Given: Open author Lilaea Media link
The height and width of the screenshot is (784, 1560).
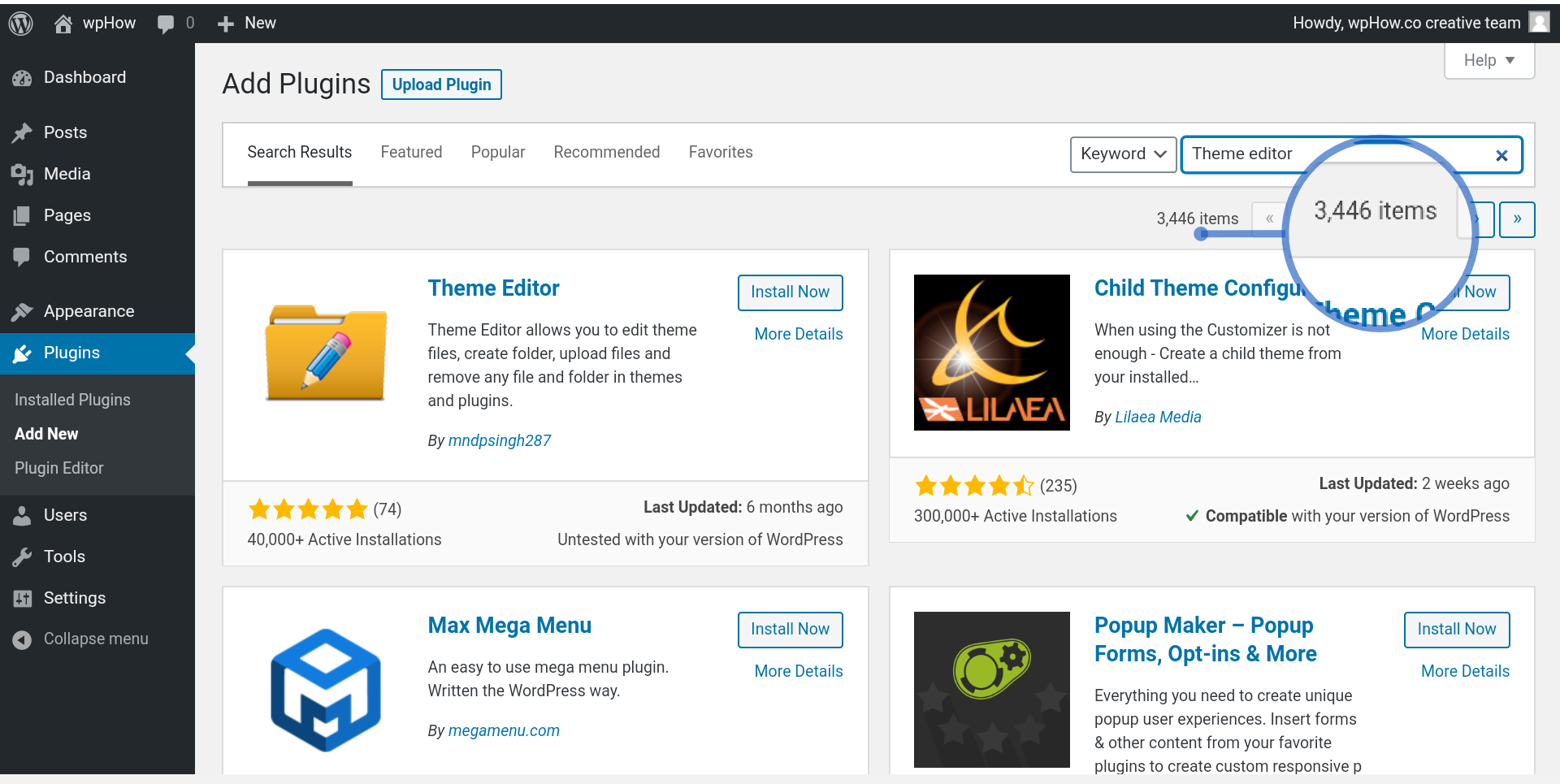Looking at the screenshot, I should click(1158, 417).
